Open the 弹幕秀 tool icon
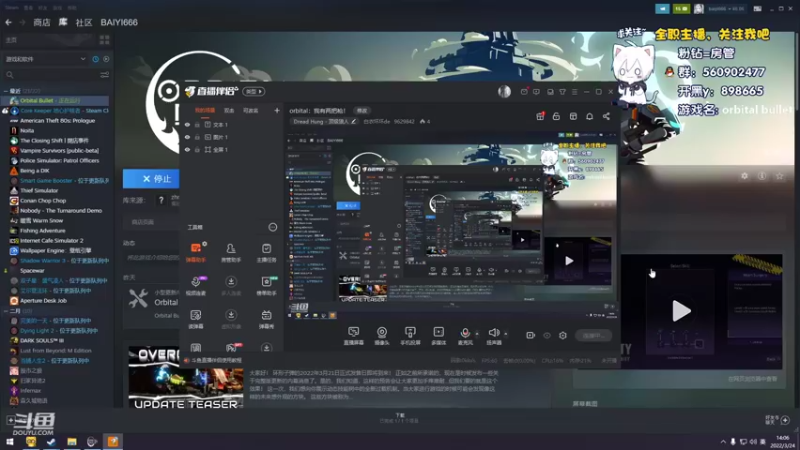This screenshot has width=800, height=450. (x=266, y=319)
